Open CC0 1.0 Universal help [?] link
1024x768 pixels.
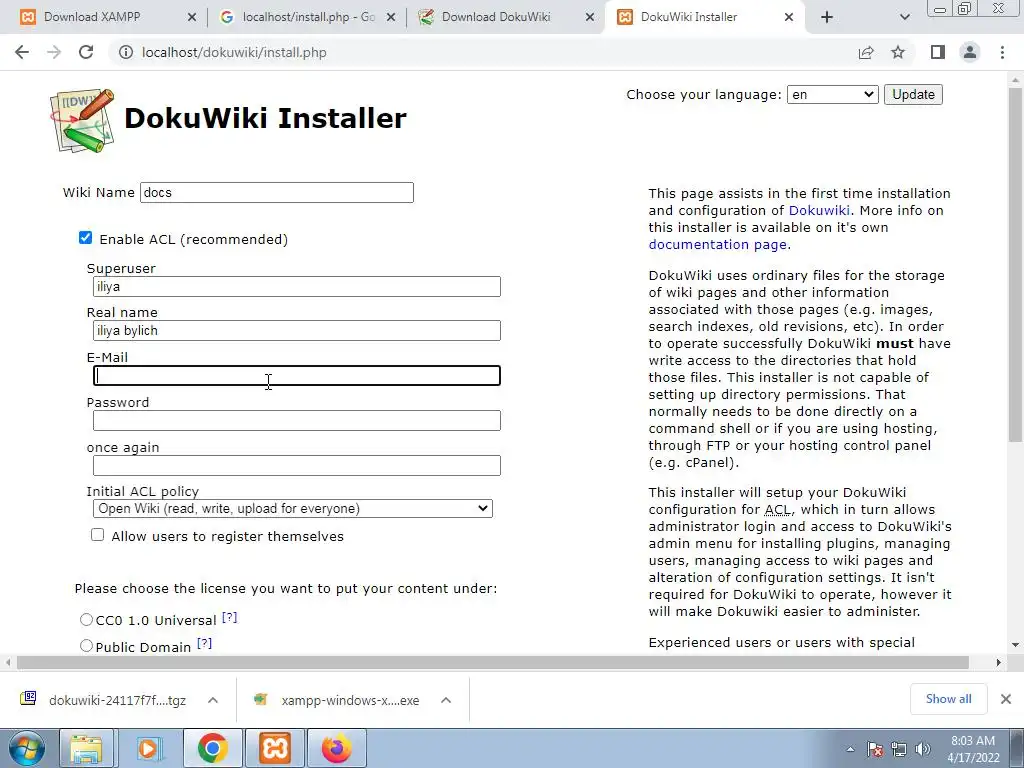[229, 617]
